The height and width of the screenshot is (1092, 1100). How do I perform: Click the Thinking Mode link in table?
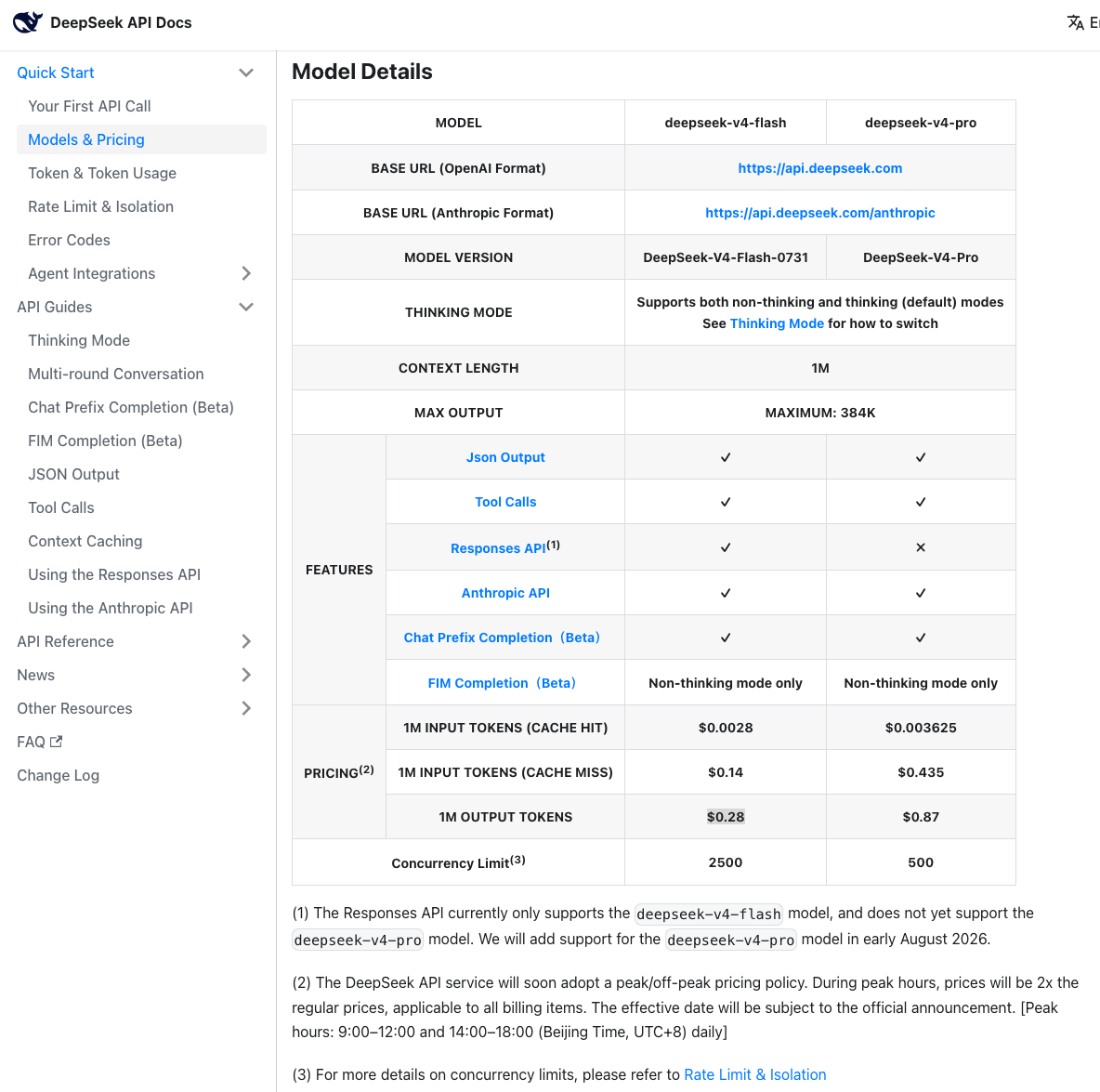[777, 323]
